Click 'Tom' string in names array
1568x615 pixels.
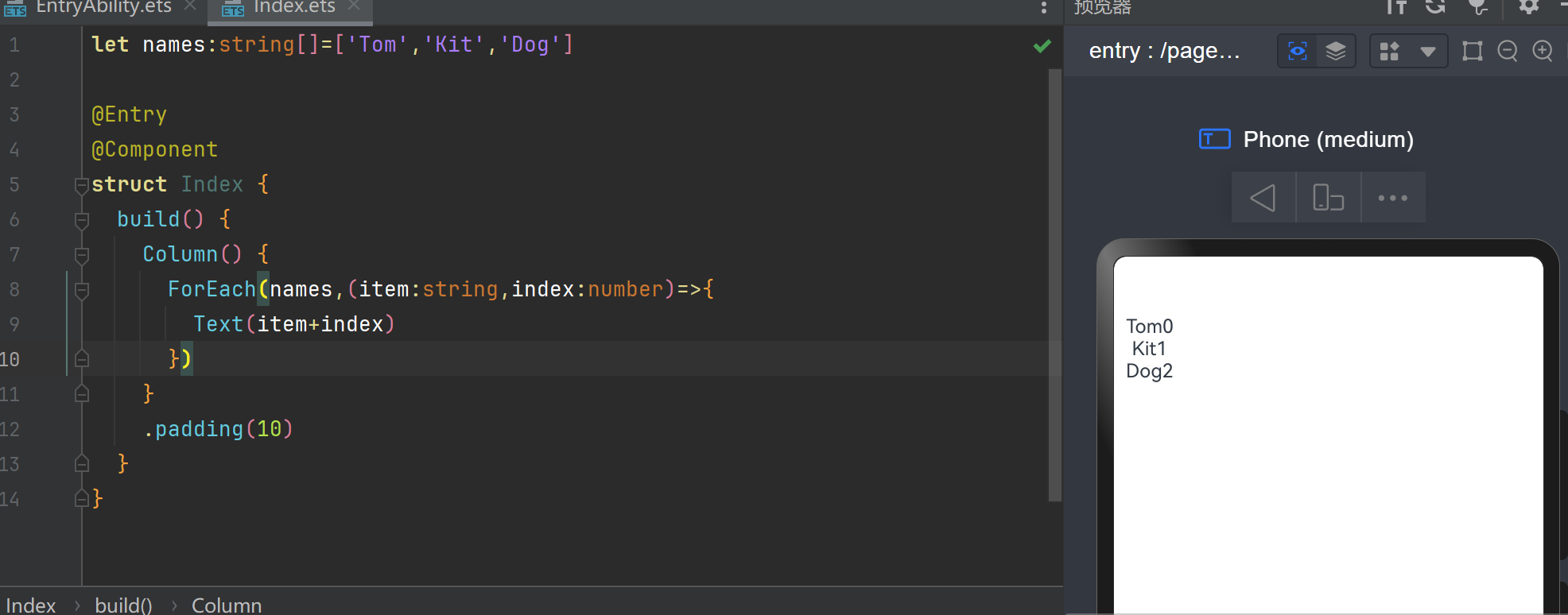tap(378, 44)
